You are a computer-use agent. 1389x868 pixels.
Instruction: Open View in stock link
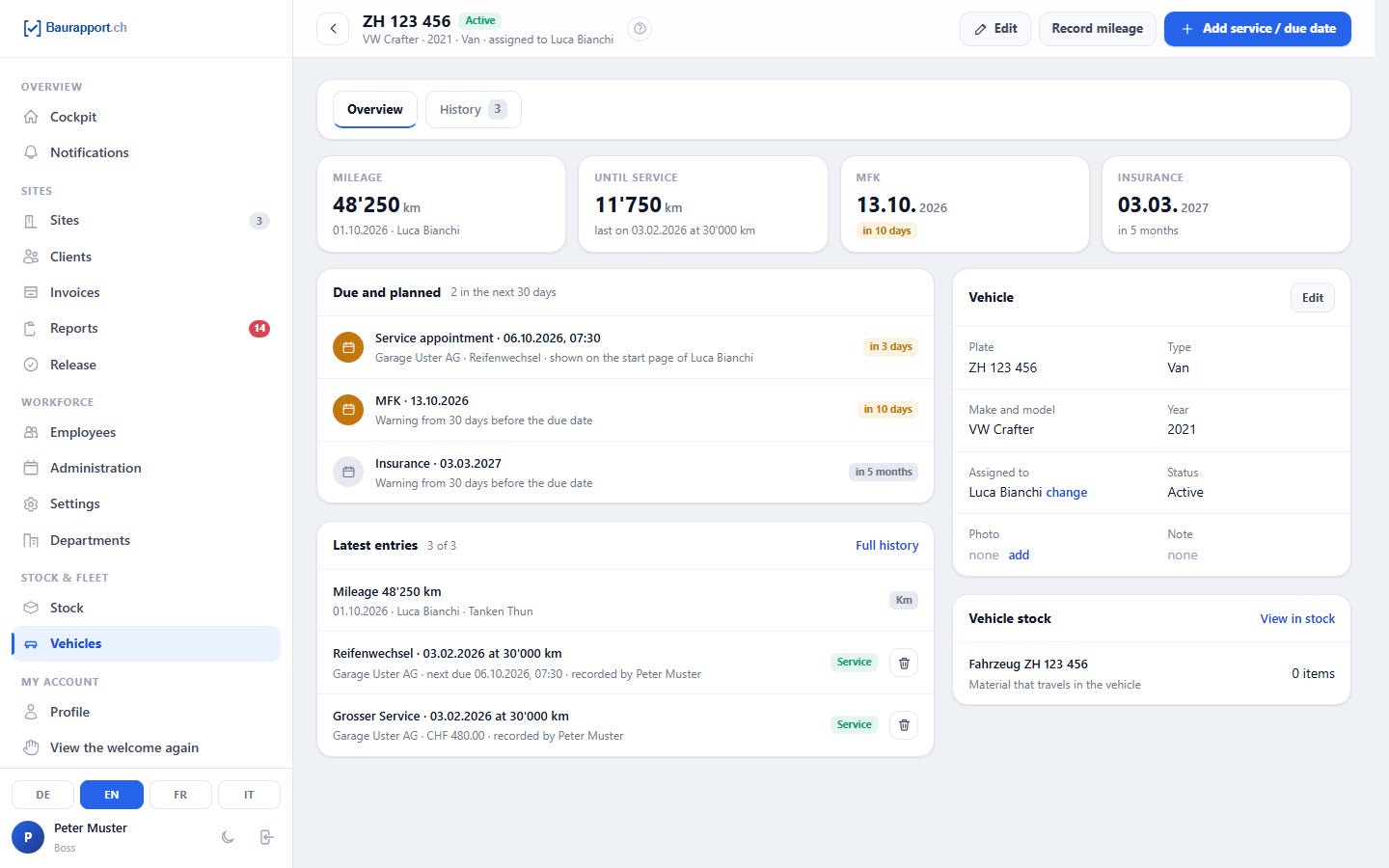point(1297,619)
